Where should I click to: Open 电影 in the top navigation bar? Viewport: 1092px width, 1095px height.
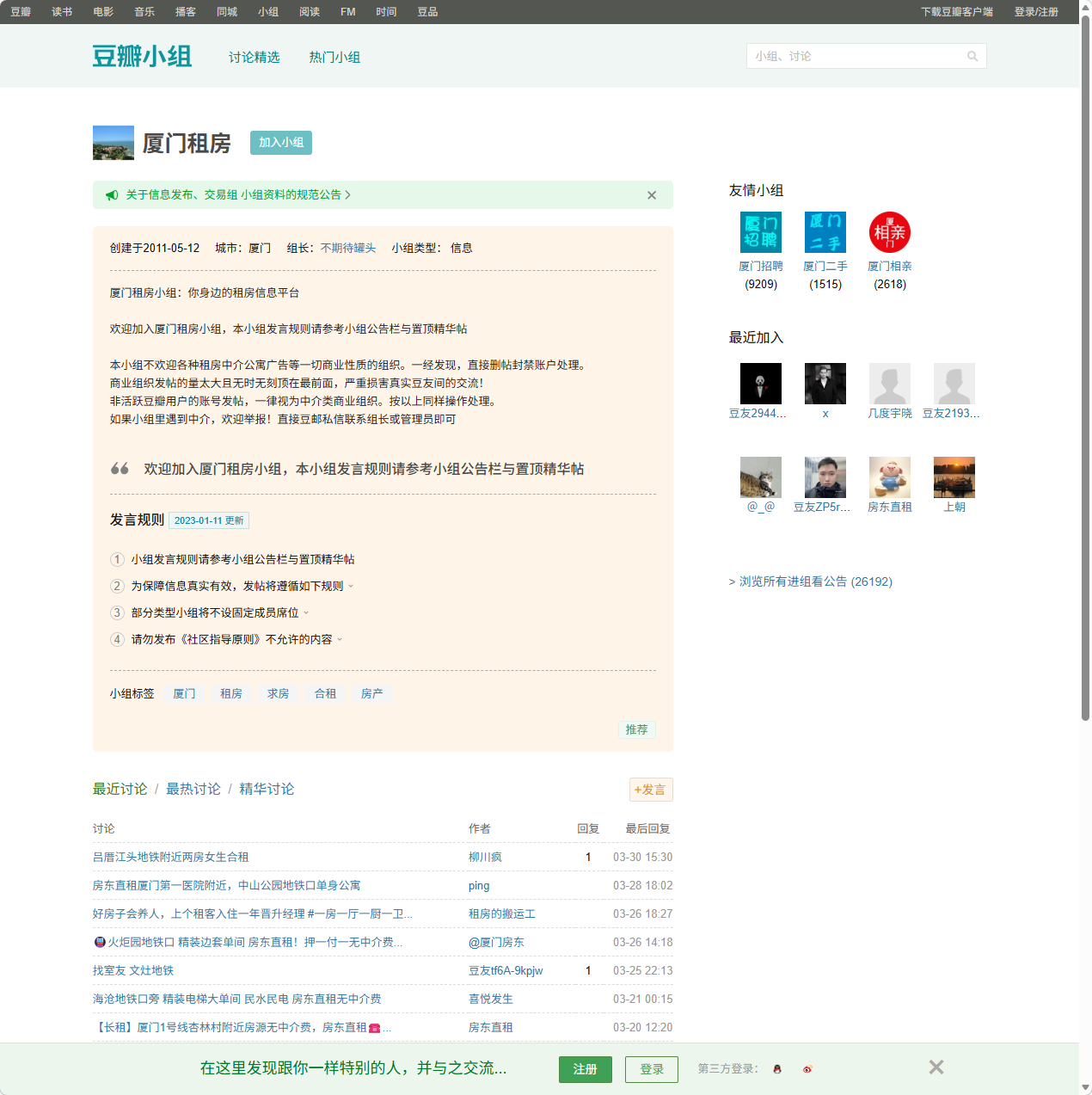point(102,11)
